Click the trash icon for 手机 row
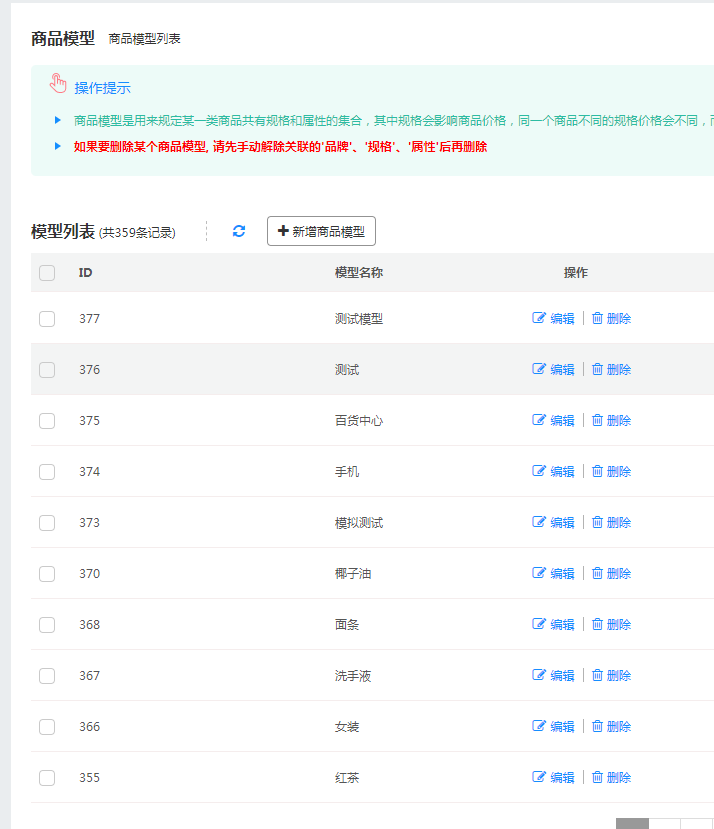Image resolution: width=714 pixels, height=829 pixels. 597,471
